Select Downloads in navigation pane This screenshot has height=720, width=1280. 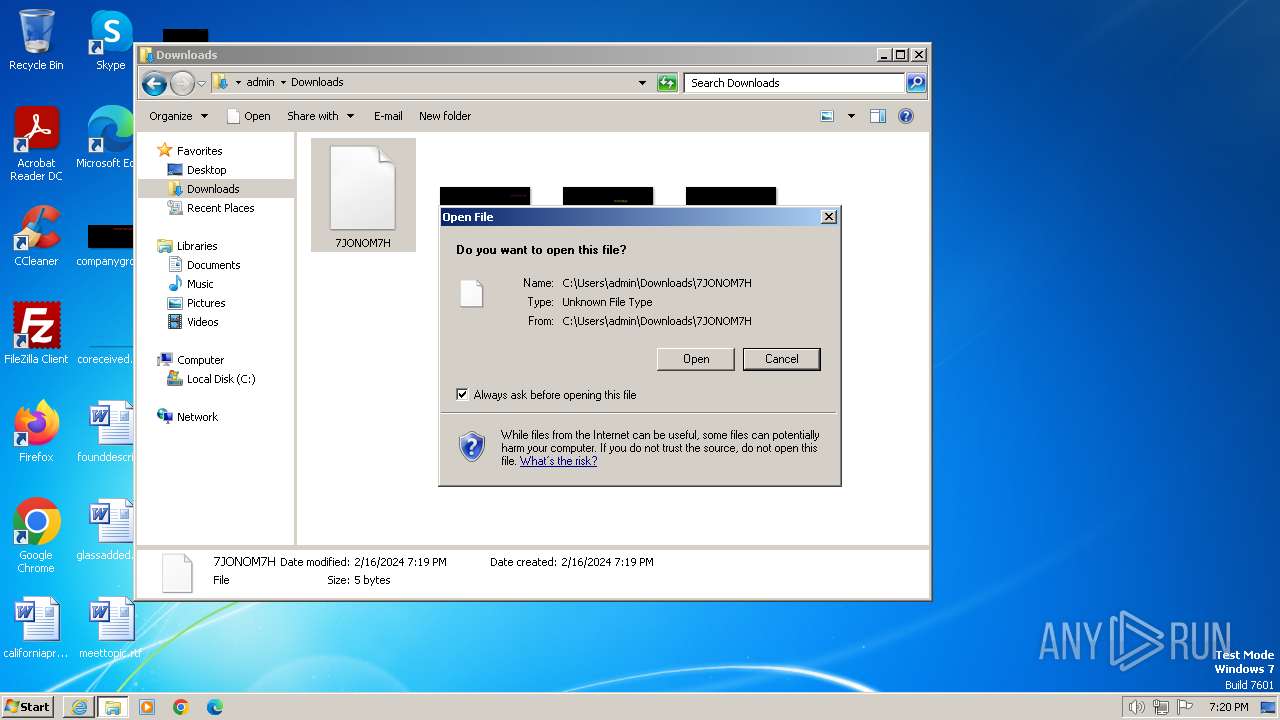pos(213,189)
